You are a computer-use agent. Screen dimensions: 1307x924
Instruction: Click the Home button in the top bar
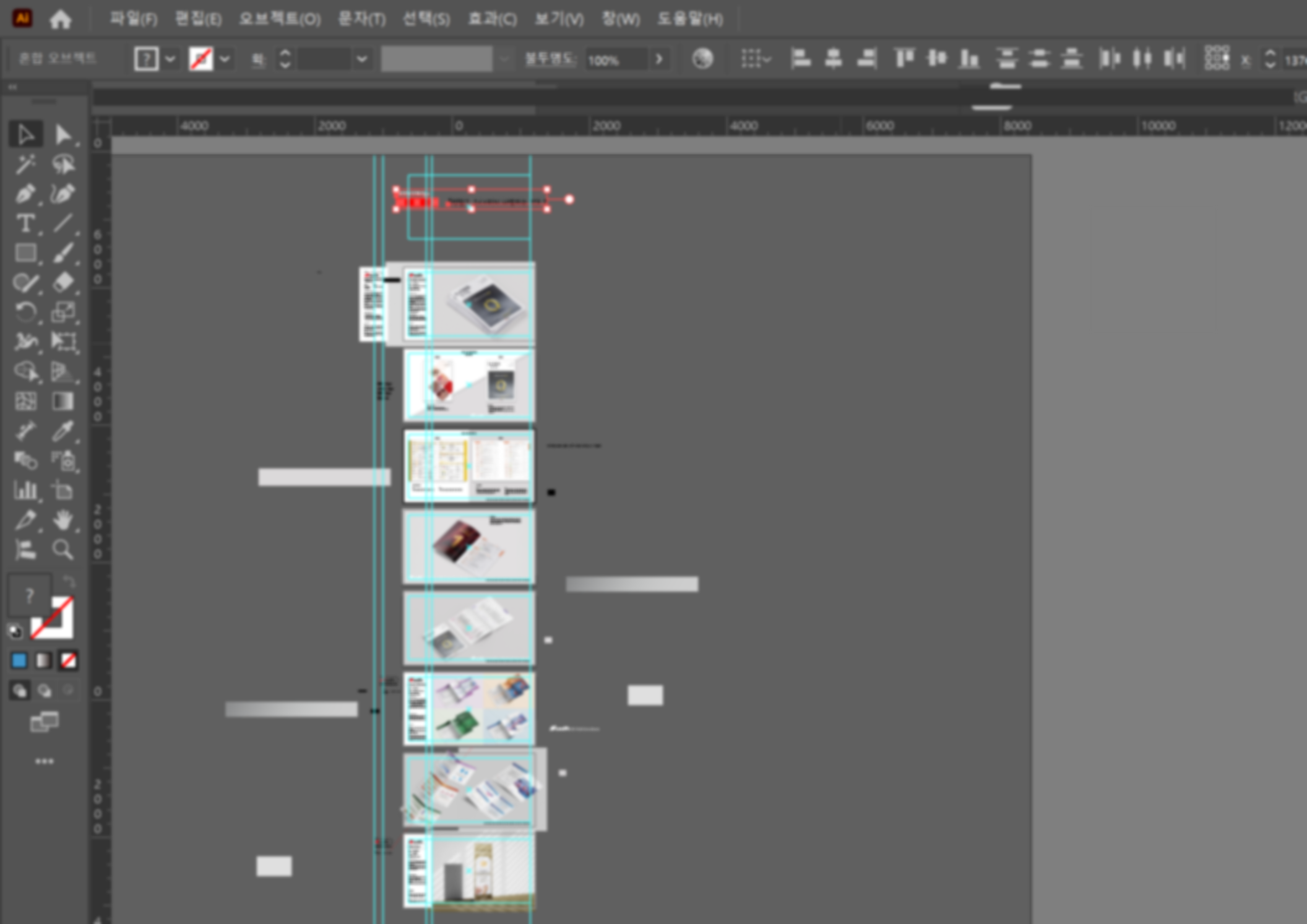tap(60, 20)
